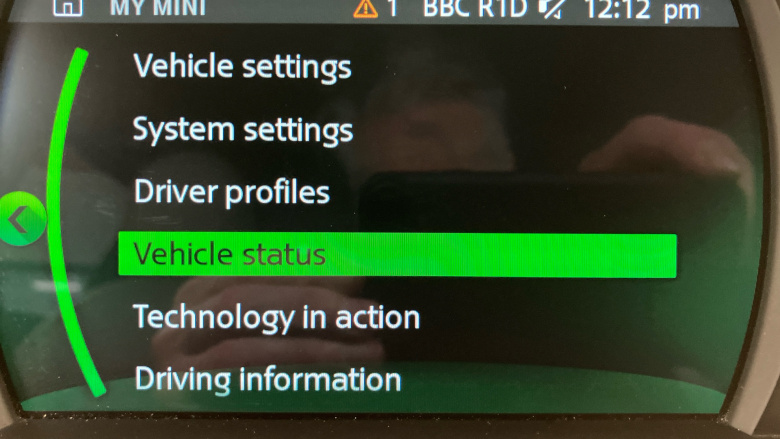This screenshot has width=780, height=439.
Task: Tap the crossed-out mute icon beside BBC R1D
Action: (552, 9)
